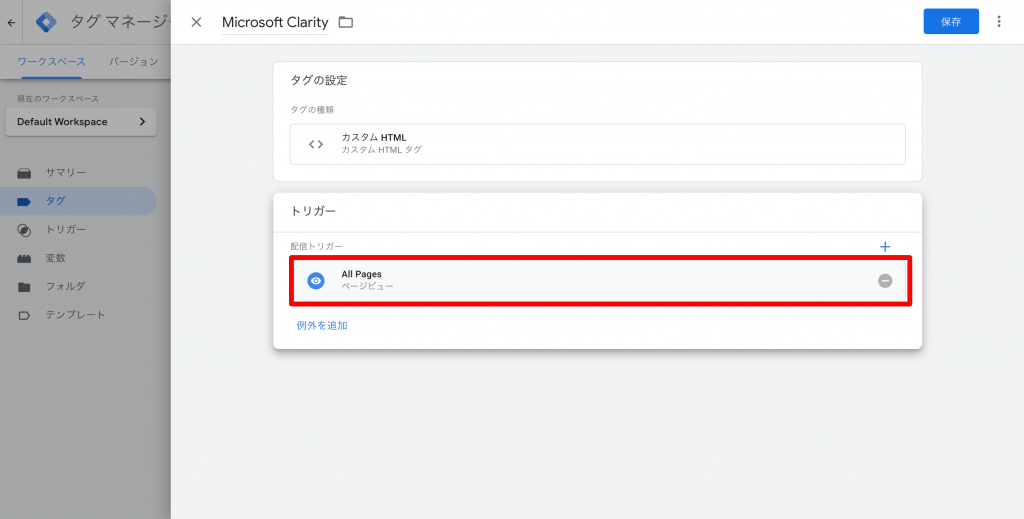Close the Microsoft Clarity tag editor
This screenshot has height=519, width=1024.
tap(196, 22)
